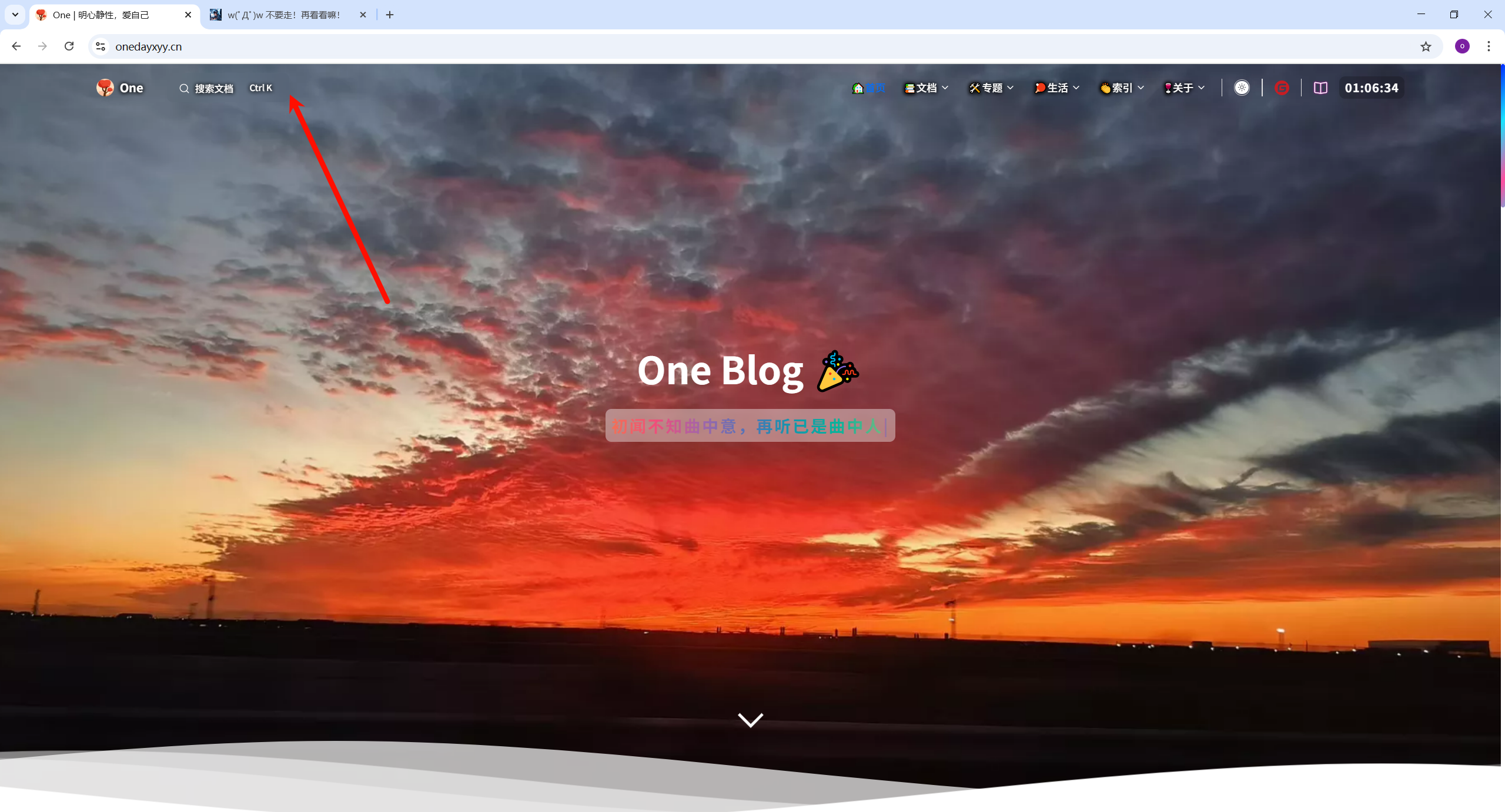Click the open book reading icon
Viewport: 1505px width, 812px height.
coord(1320,88)
